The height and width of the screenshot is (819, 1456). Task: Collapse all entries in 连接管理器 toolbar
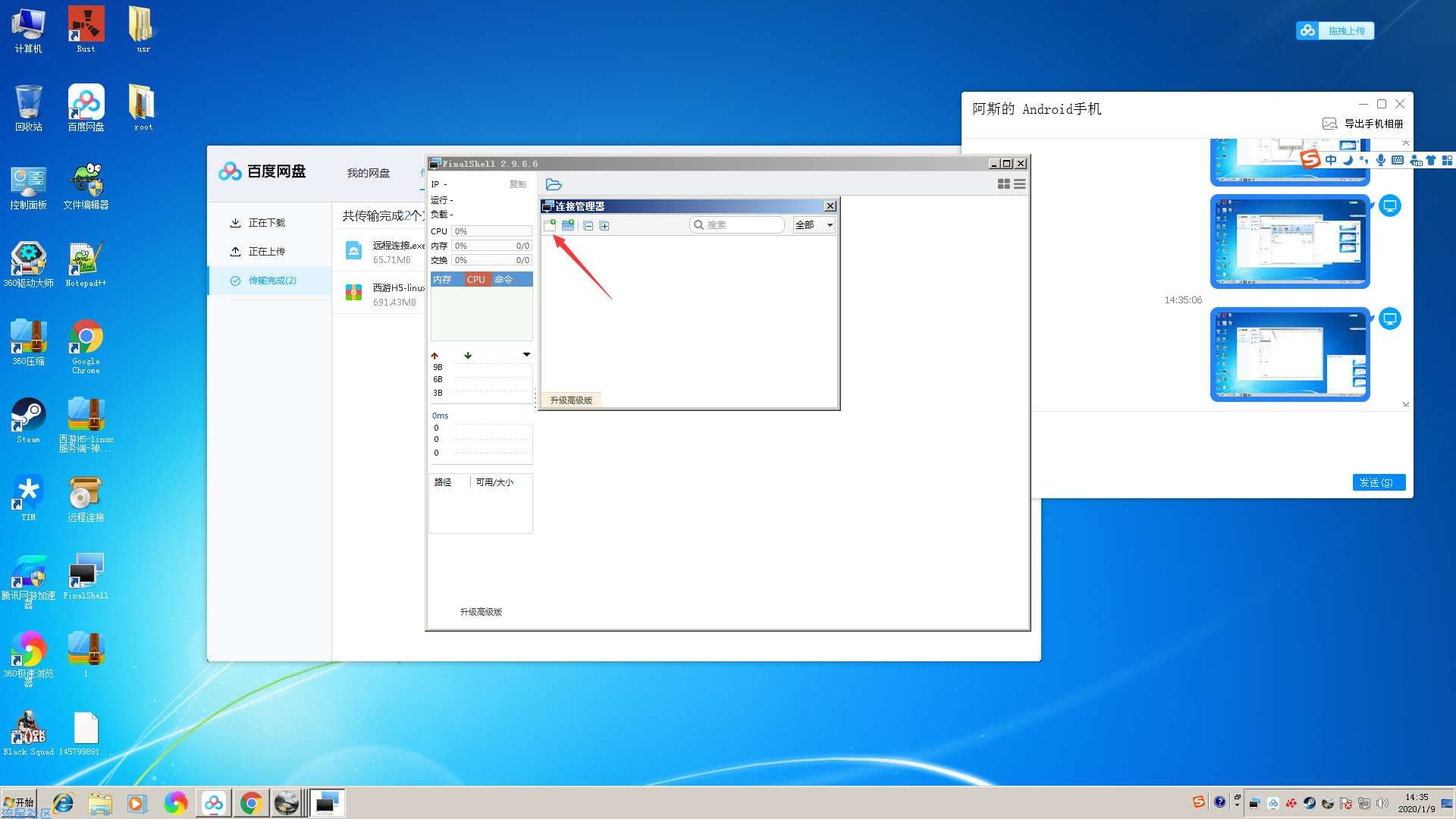[x=588, y=226]
